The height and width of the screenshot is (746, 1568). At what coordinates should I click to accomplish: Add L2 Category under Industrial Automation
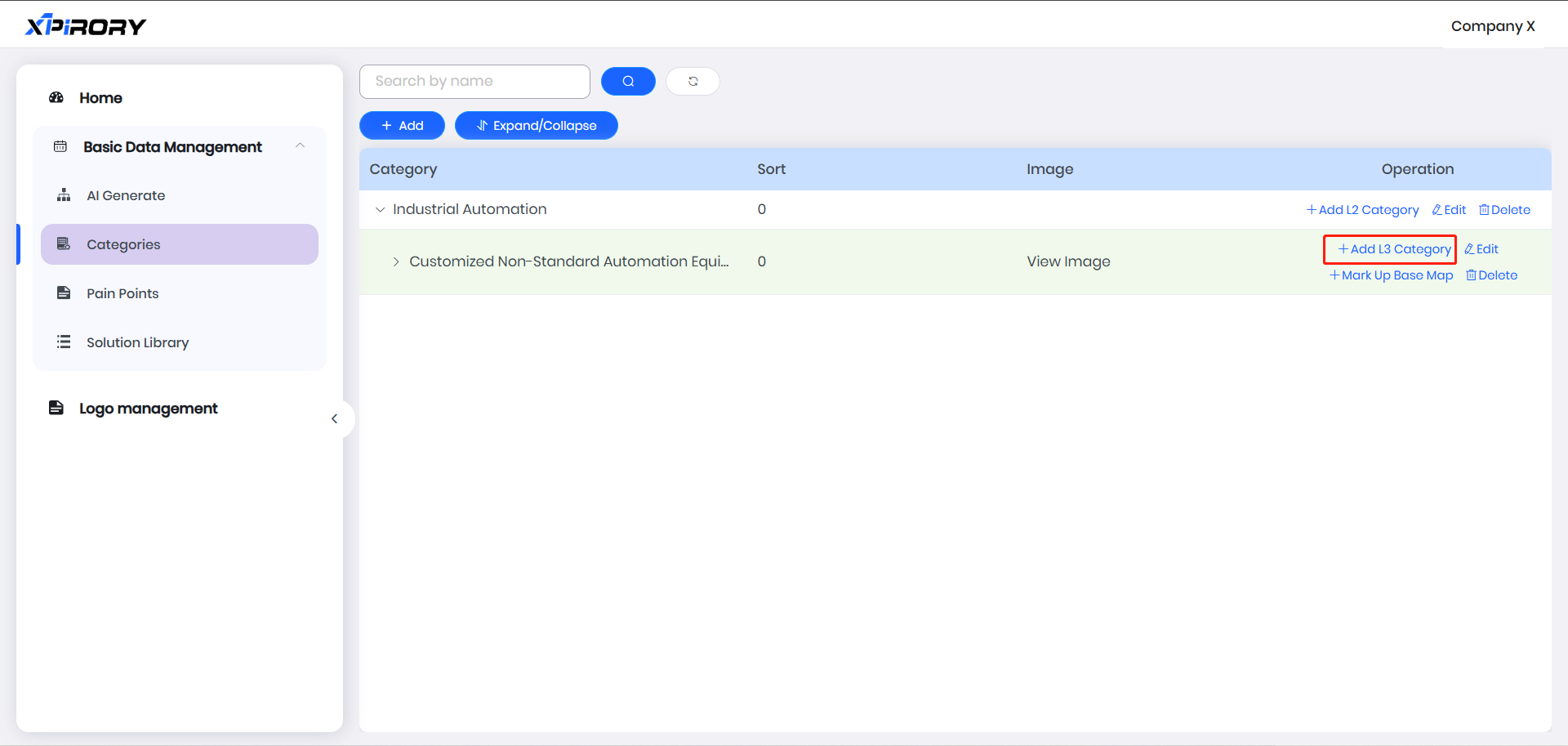click(1362, 210)
